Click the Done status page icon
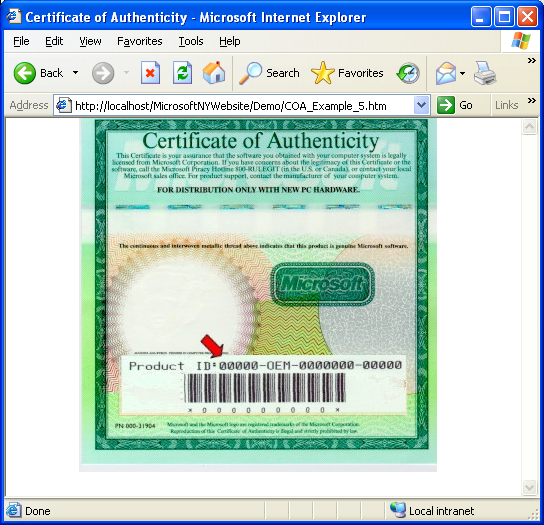Viewport: 544px width, 525px height. click(x=14, y=510)
